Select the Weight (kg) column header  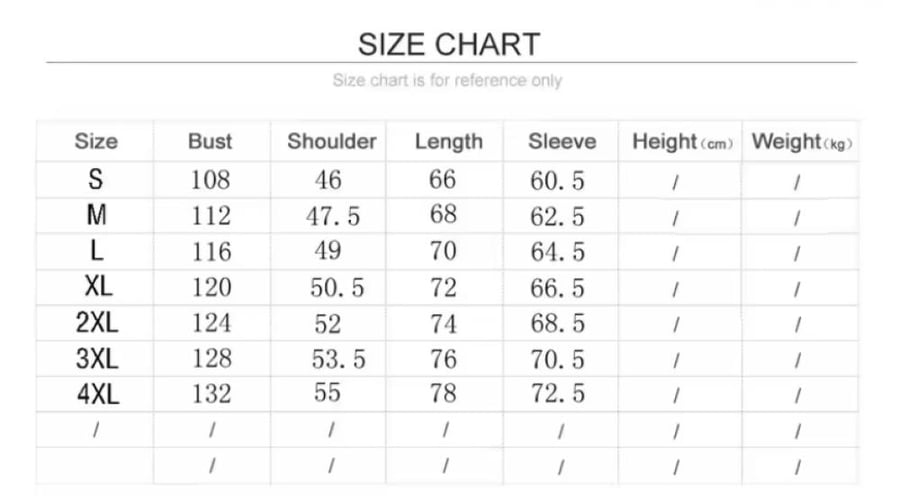[x=802, y=142]
